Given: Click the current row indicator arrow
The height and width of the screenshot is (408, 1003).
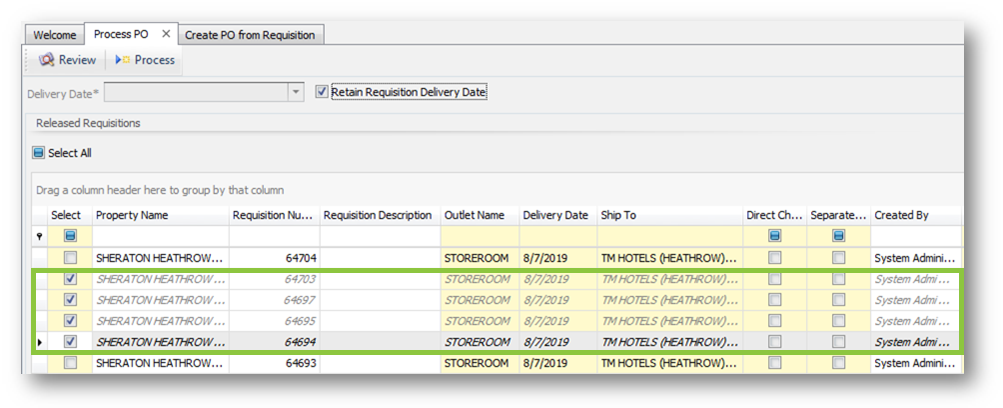Looking at the screenshot, I should click(x=40, y=342).
